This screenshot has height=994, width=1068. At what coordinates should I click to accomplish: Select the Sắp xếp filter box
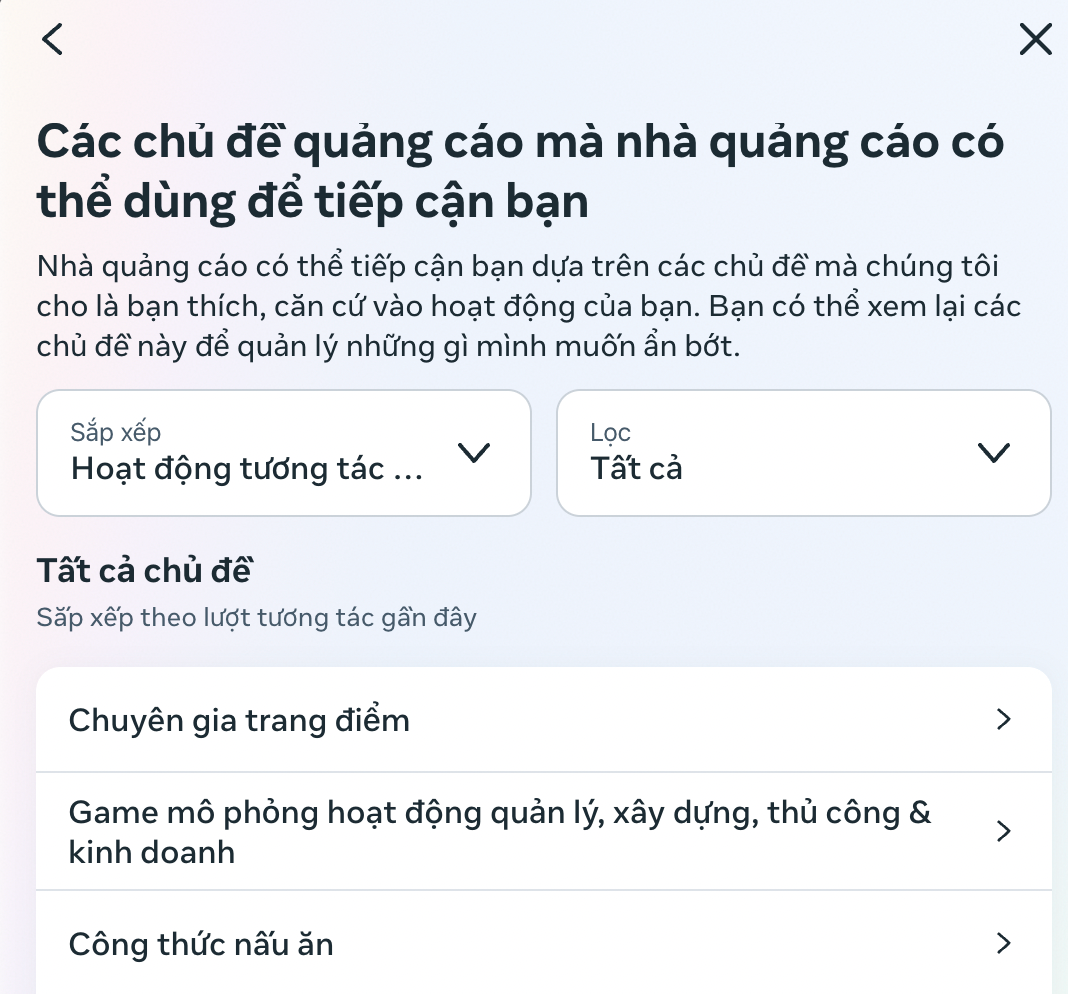[x=284, y=452]
